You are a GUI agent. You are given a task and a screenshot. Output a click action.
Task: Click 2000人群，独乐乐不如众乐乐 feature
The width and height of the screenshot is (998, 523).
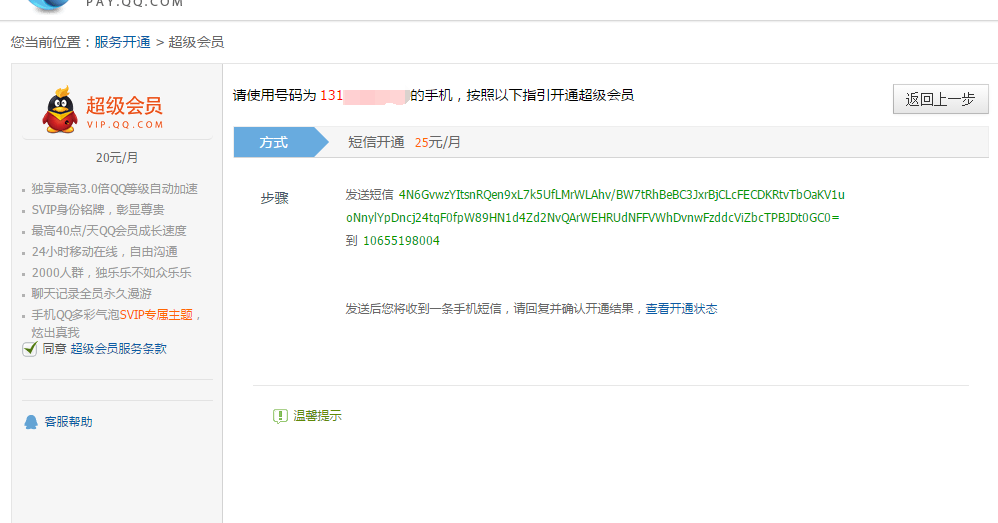[x=111, y=273]
